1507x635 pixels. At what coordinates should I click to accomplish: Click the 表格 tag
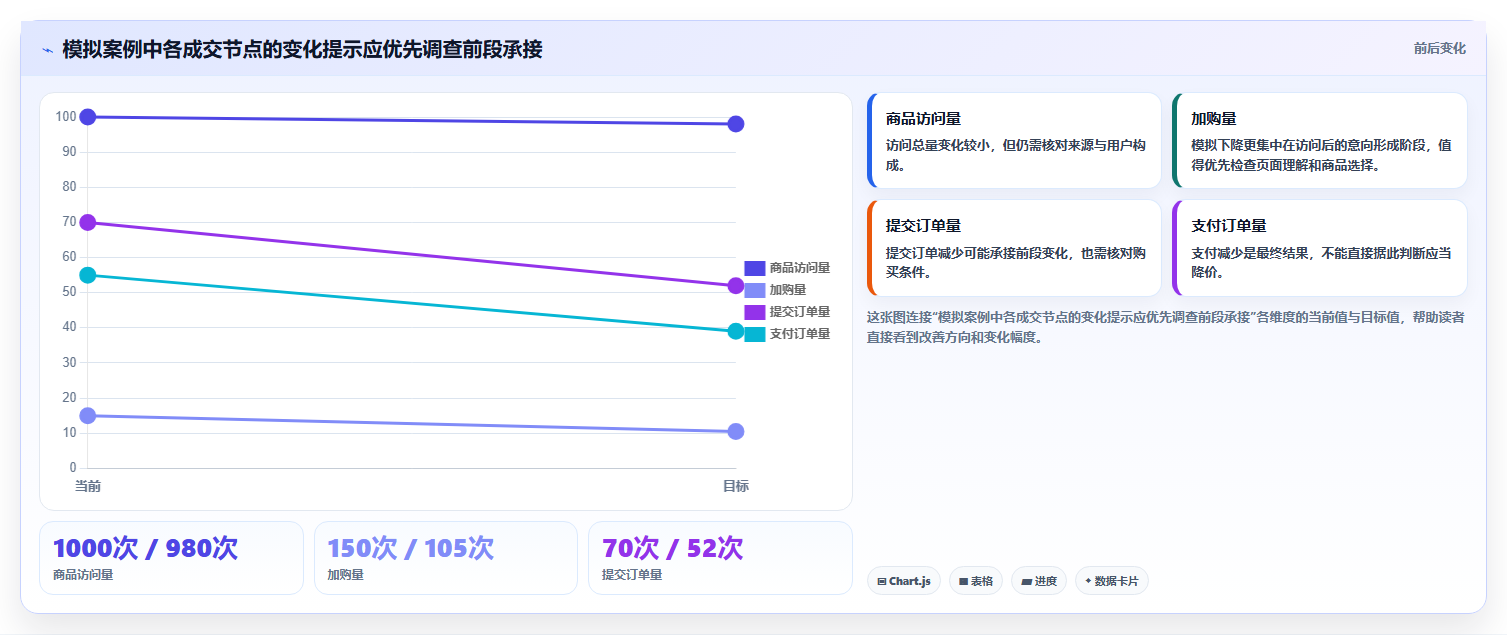(976, 581)
